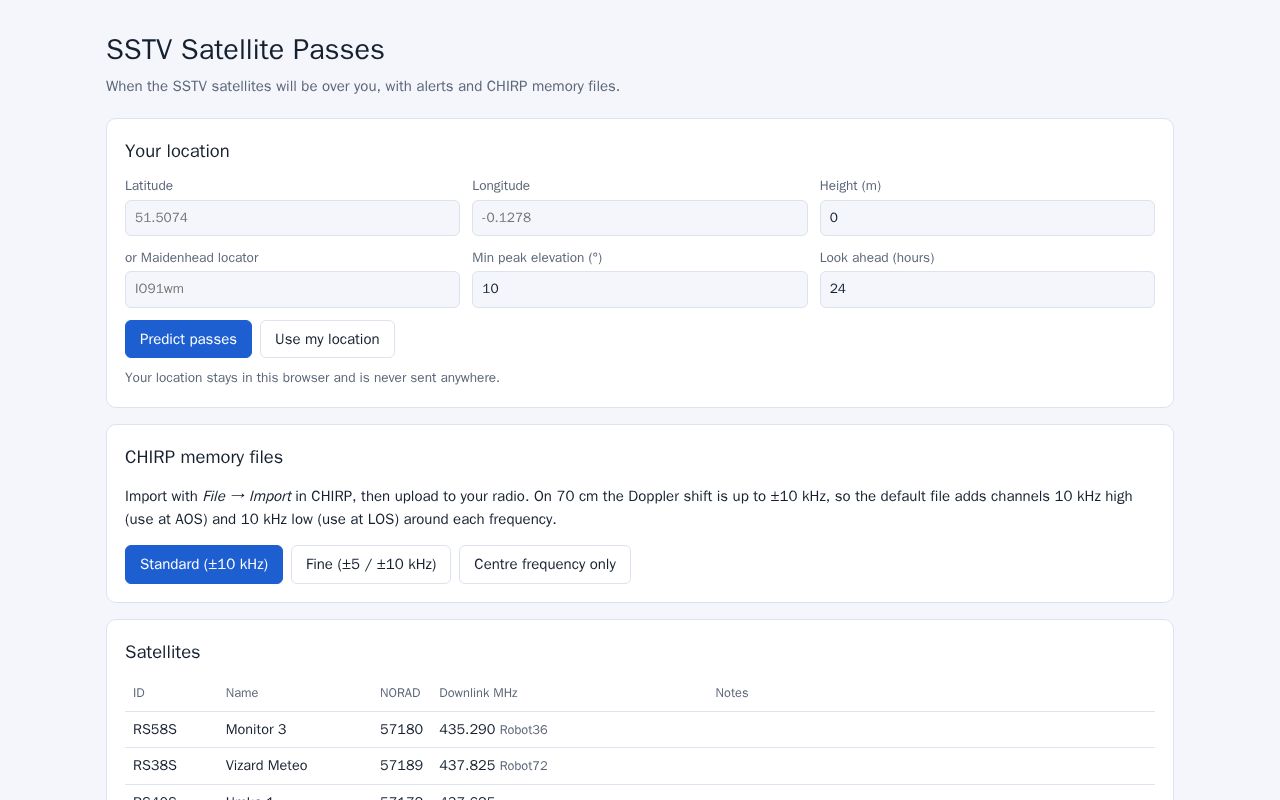Click the Your location heading
Image resolution: width=1280 pixels, height=800 pixels.
pos(177,151)
